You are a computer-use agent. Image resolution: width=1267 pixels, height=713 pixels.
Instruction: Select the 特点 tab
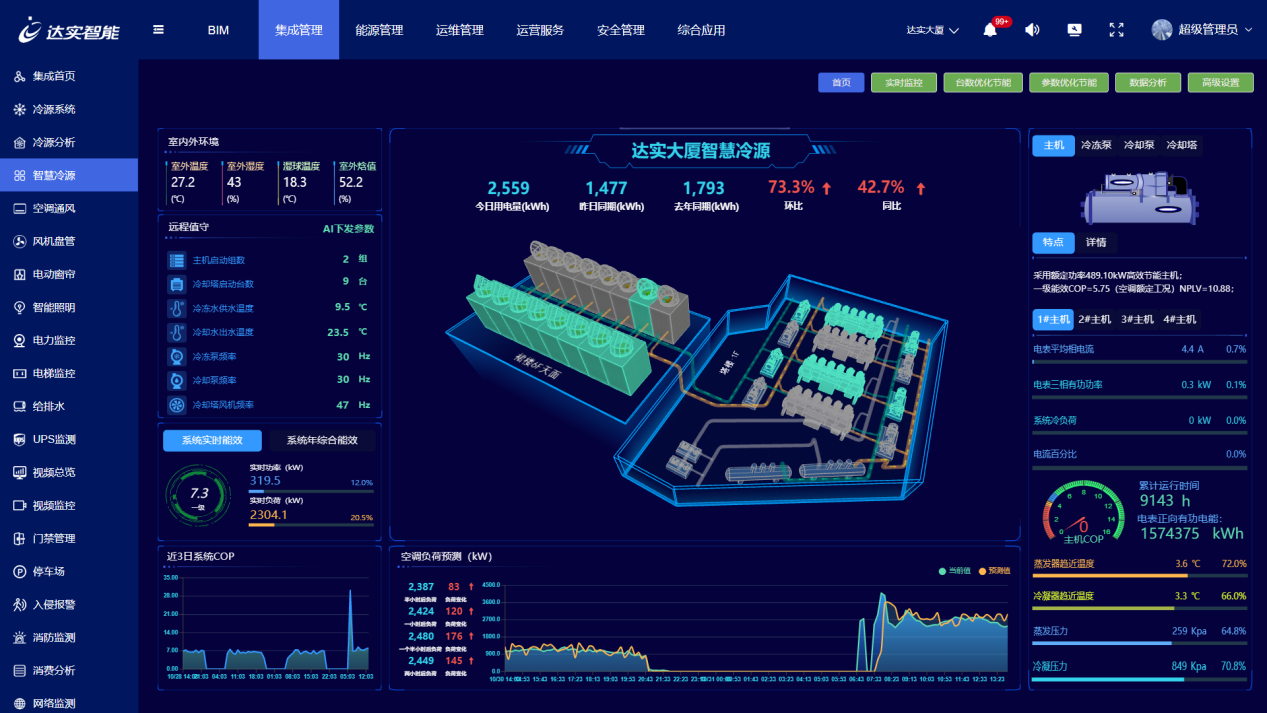click(1053, 243)
